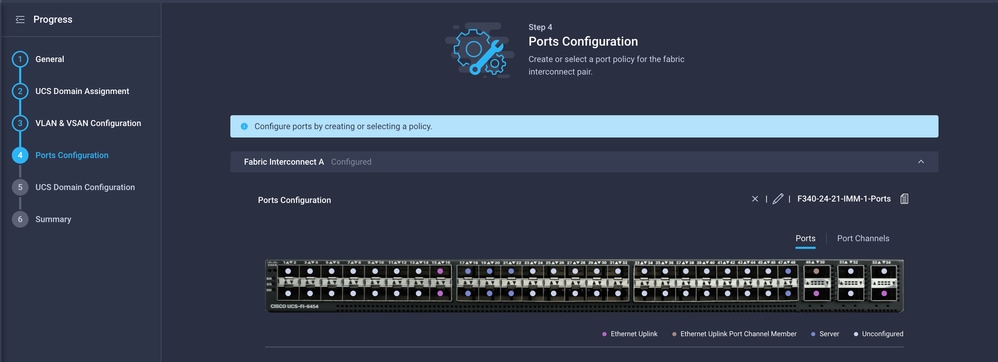Click the F340-24-21-IMM-1-Ports policy name
This screenshot has width=998, height=362.
point(844,199)
